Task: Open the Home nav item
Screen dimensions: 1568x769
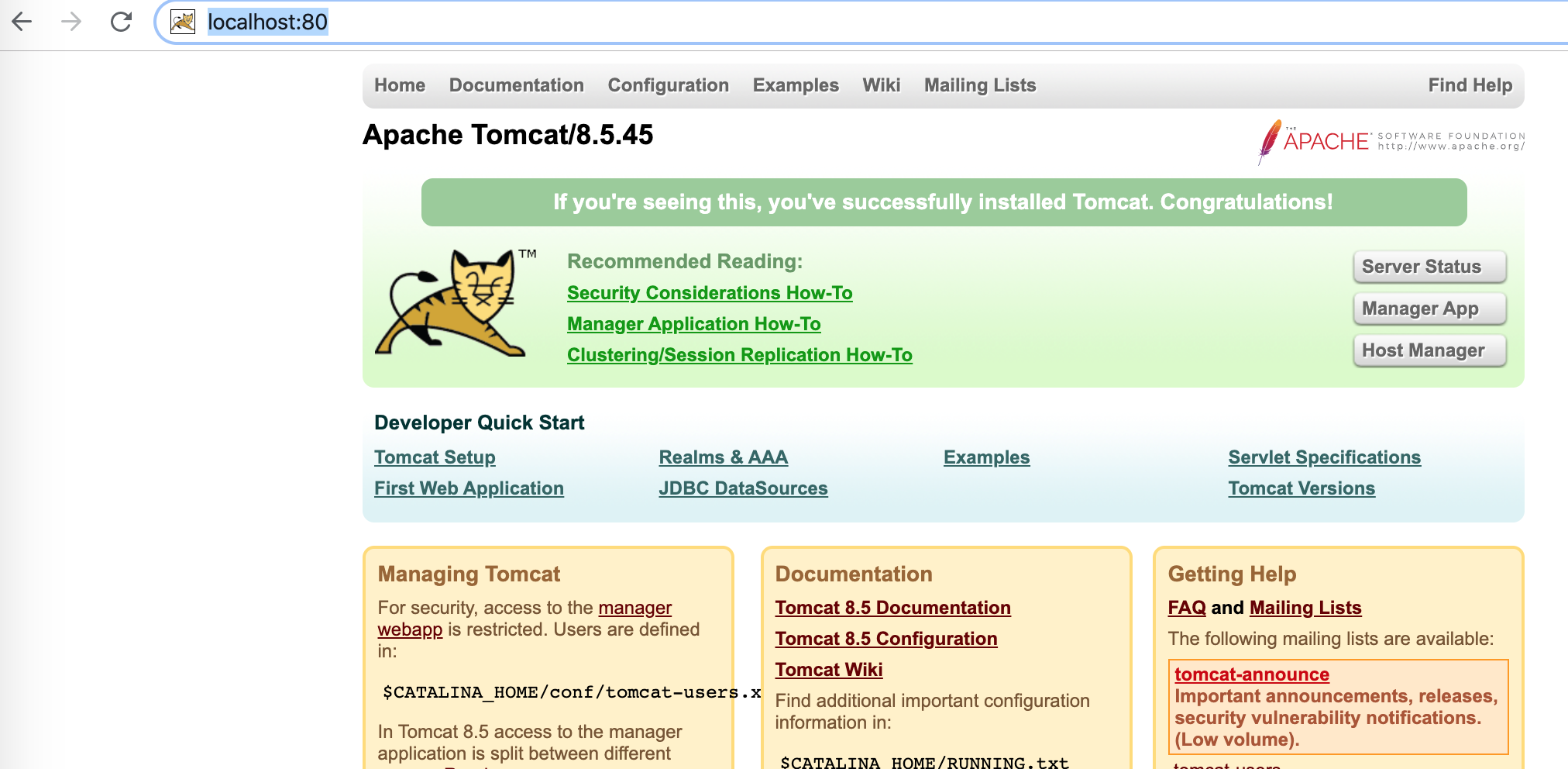Action: click(x=400, y=85)
